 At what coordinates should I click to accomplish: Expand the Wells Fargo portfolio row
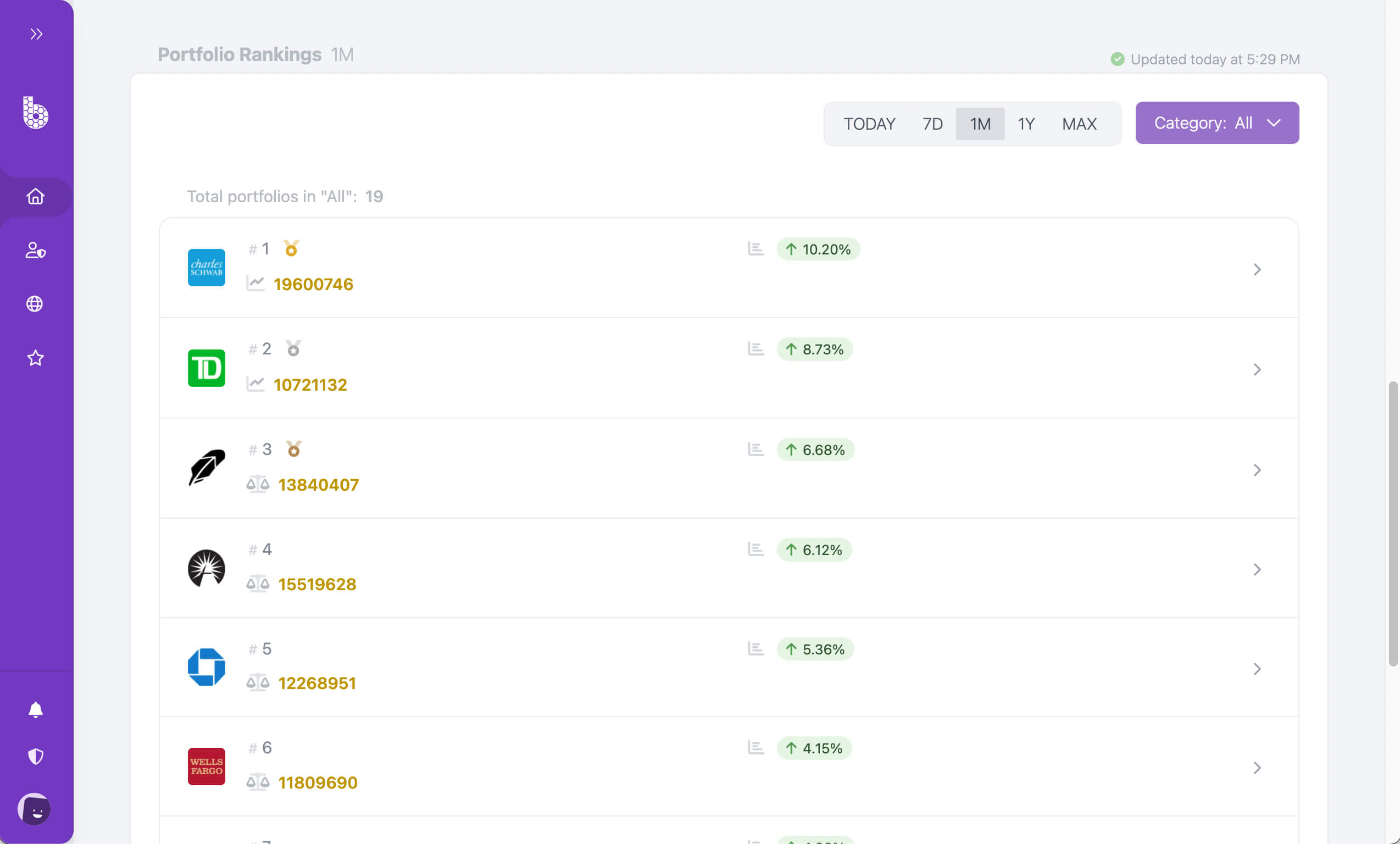[1257, 768]
